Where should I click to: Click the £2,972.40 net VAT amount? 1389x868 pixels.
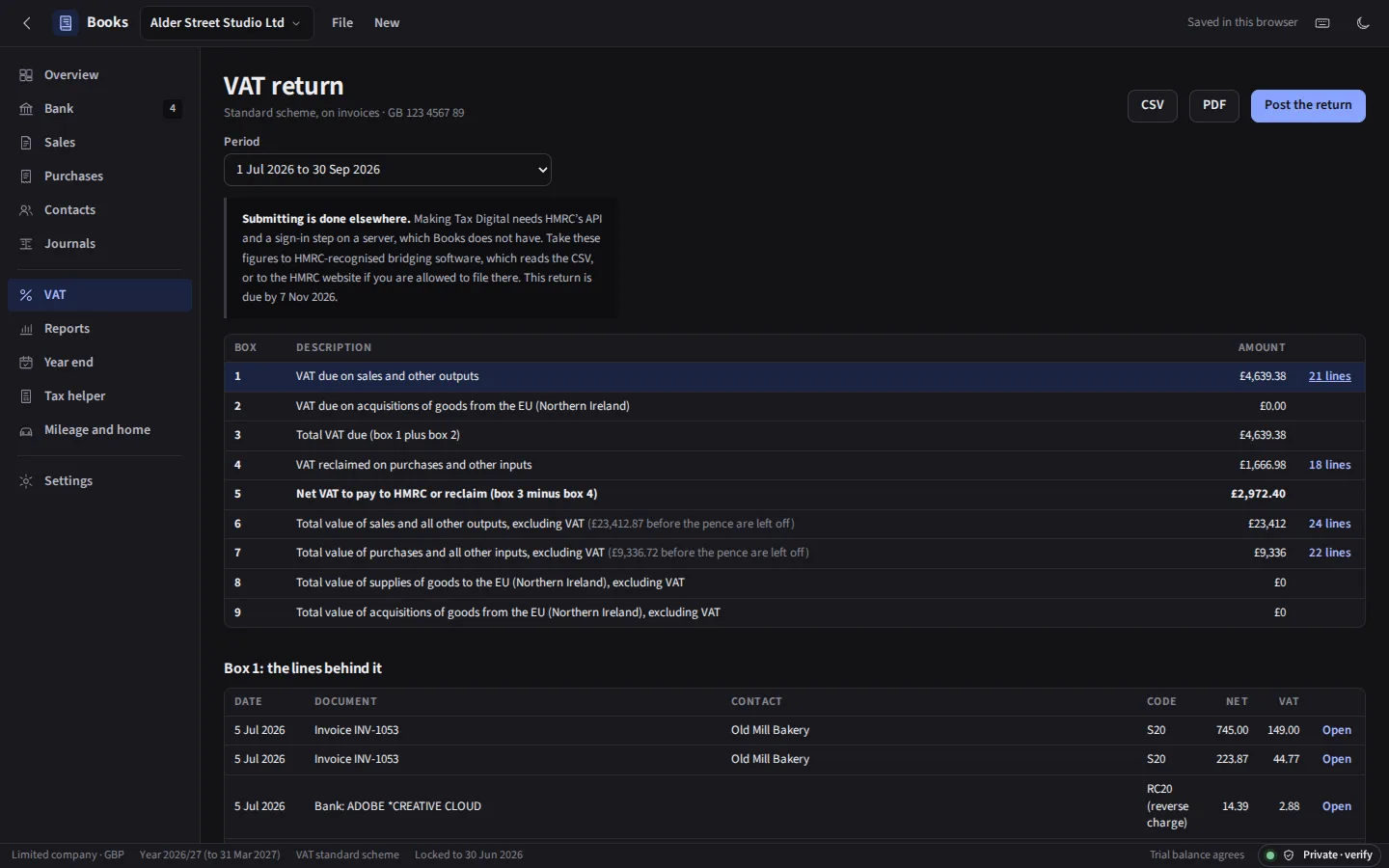[1258, 495]
